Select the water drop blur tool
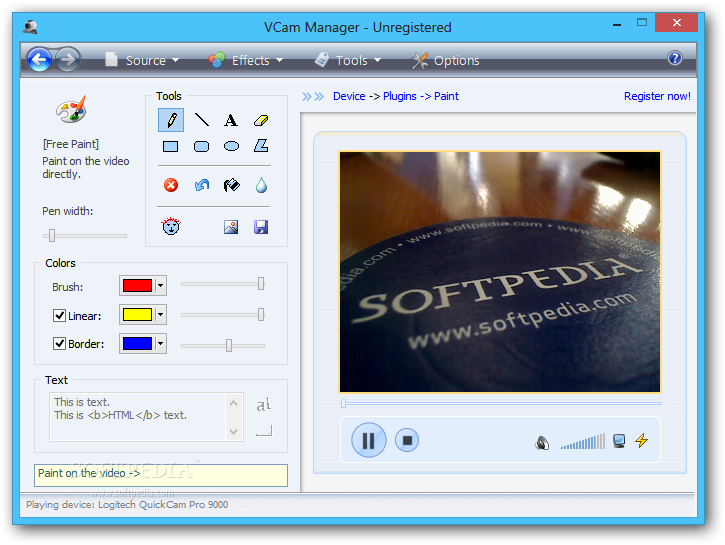Image resolution: width=725 pixels, height=545 pixels. click(x=261, y=185)
